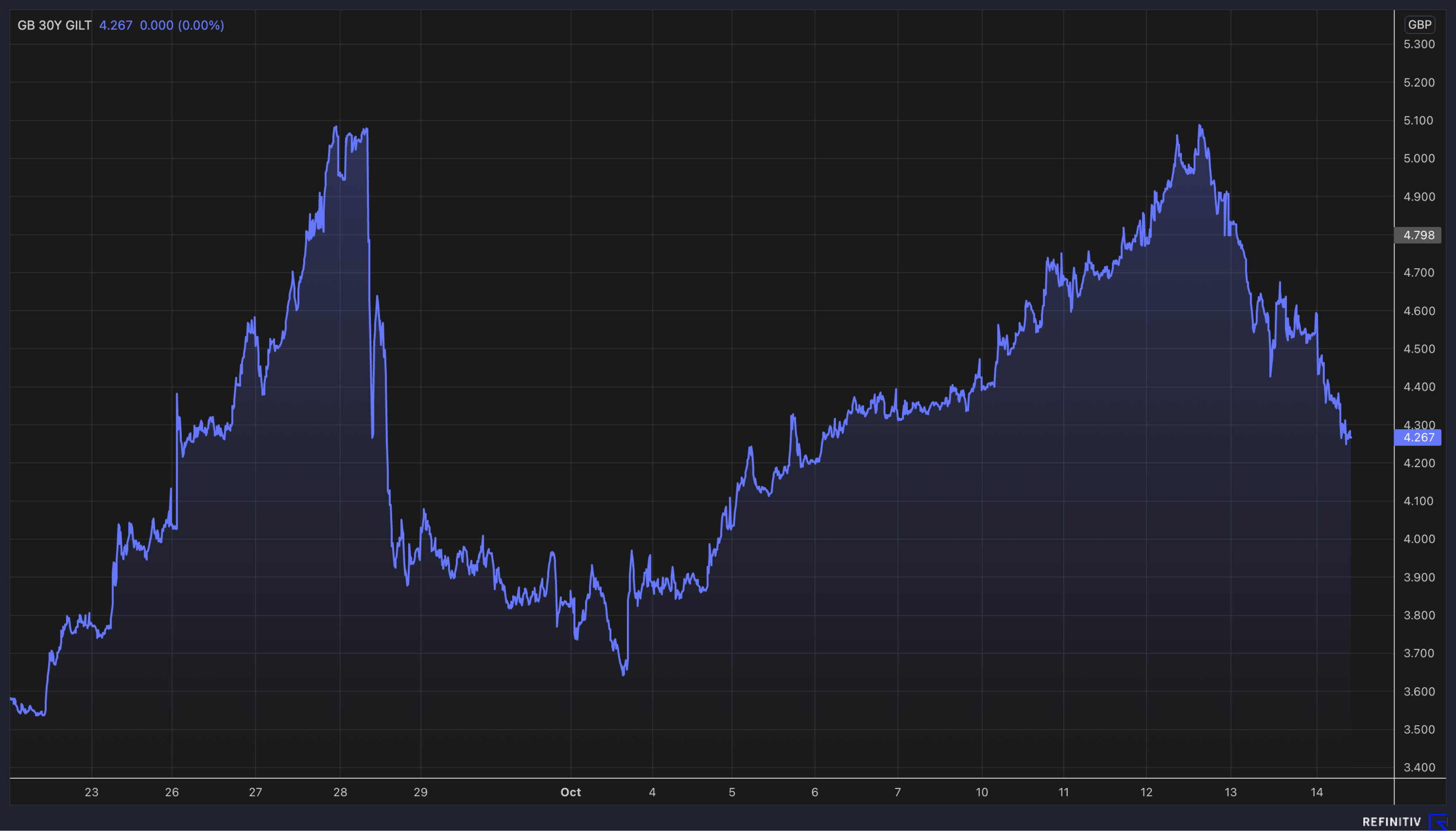
Task: Click the 4.900 price axis label
Action: pyautogui.click(x=1419, y=197)
